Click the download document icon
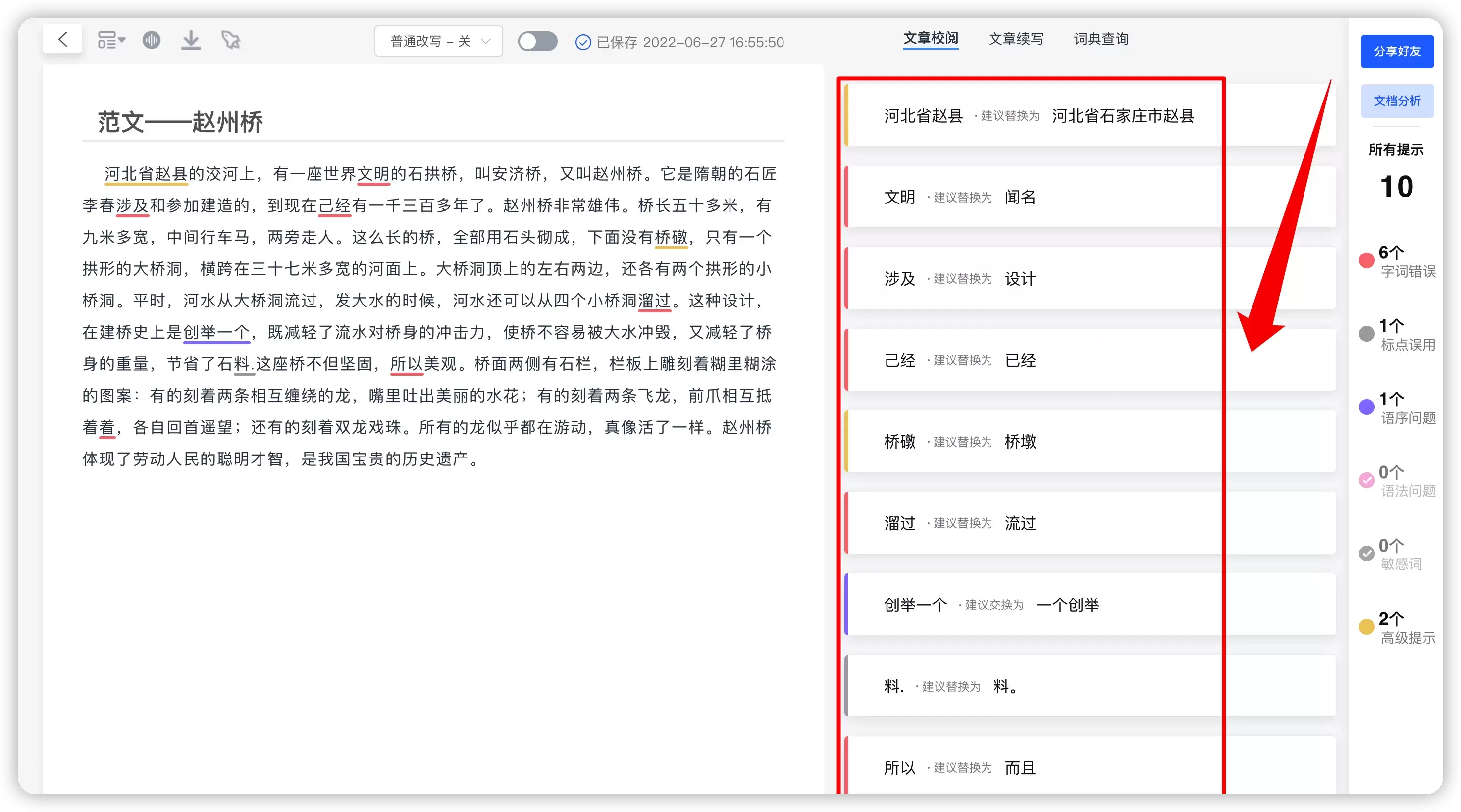 (x=191, y=40)
